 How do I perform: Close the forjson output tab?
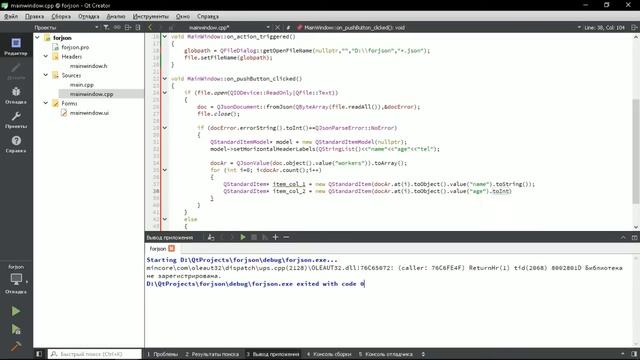[171, 248]
